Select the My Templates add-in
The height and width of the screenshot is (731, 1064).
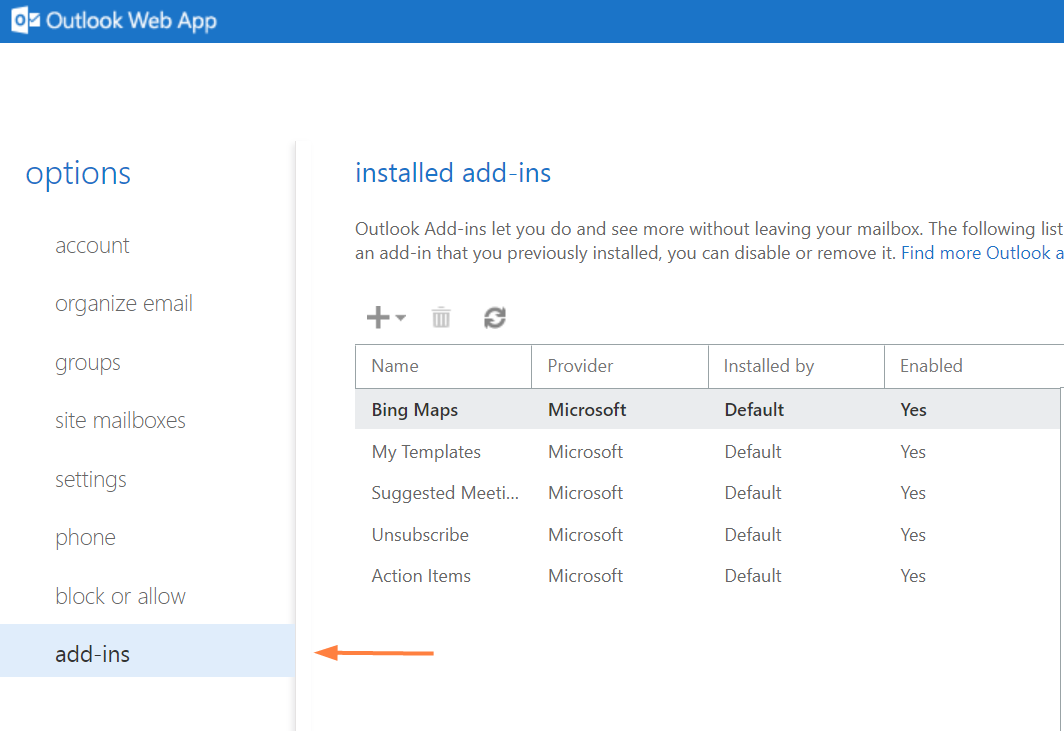coord(707,452)
